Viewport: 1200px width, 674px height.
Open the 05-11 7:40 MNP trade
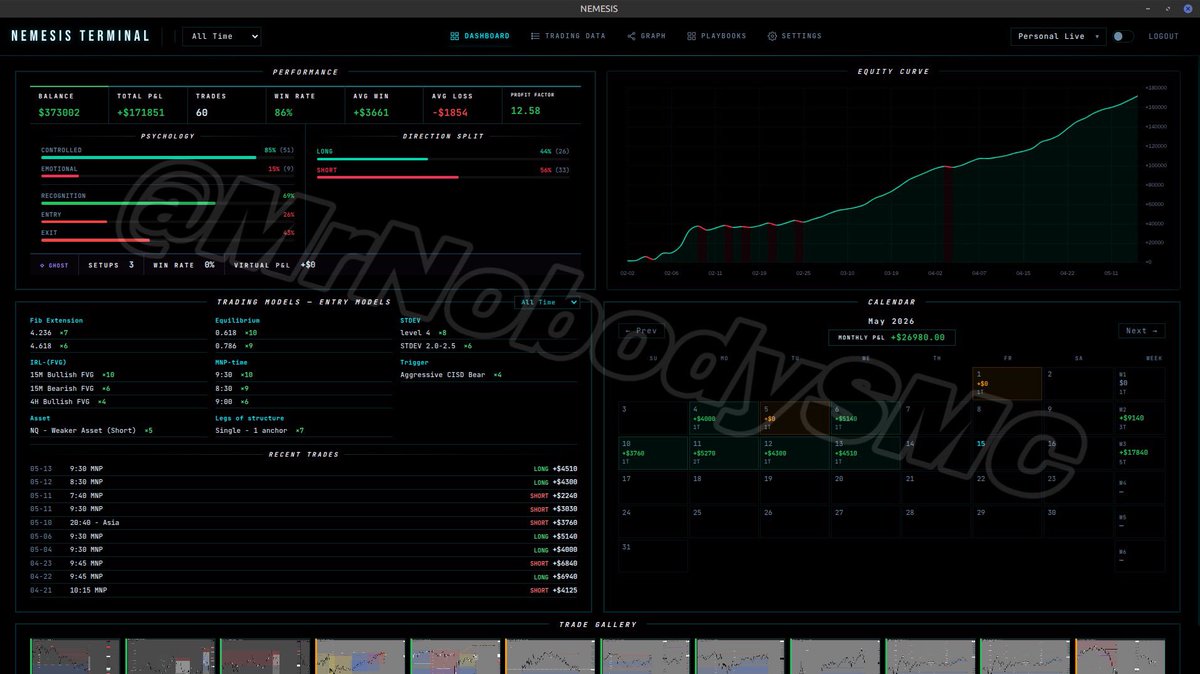point(304,495)
